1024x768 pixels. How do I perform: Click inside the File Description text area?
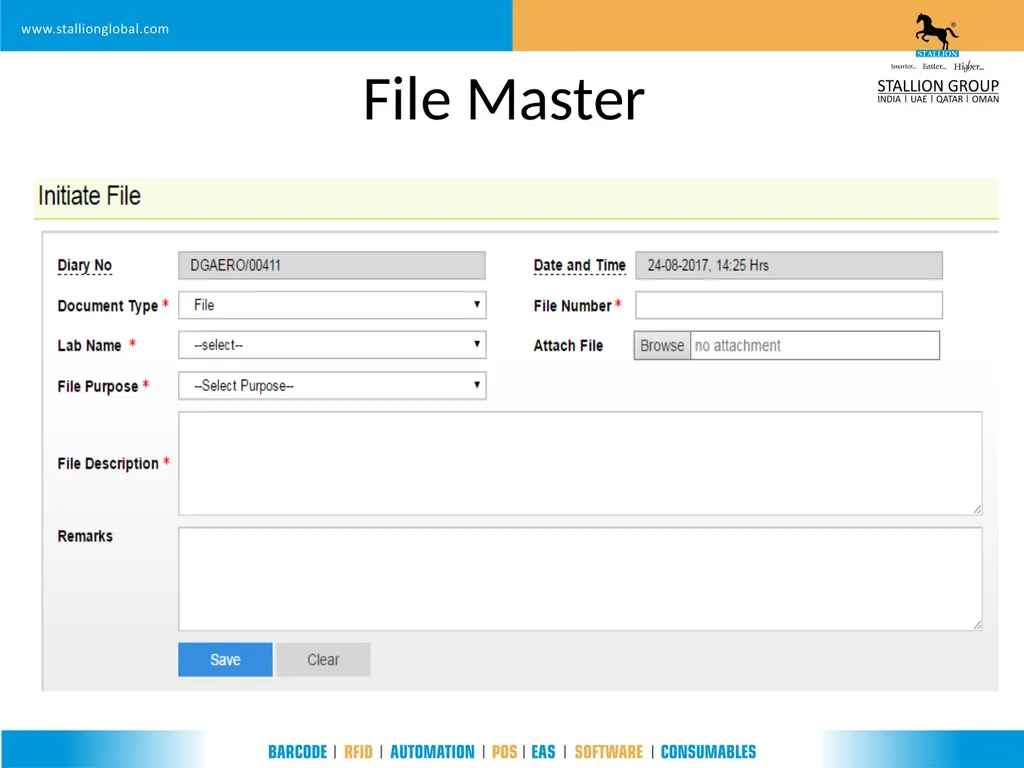pyautogui.click(x=580, y=463)
